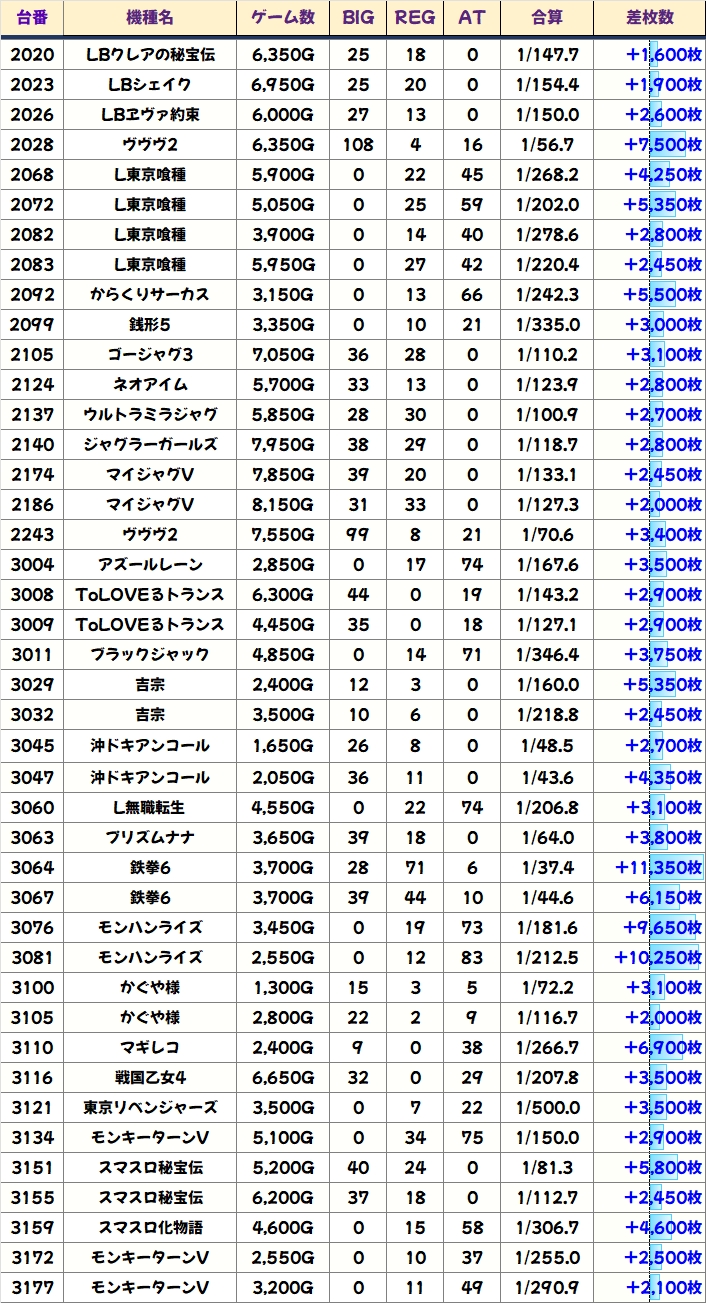This screenshot has height=1303, width=706.
Task: Click the 台番 column header
Action: click(32, 18)
